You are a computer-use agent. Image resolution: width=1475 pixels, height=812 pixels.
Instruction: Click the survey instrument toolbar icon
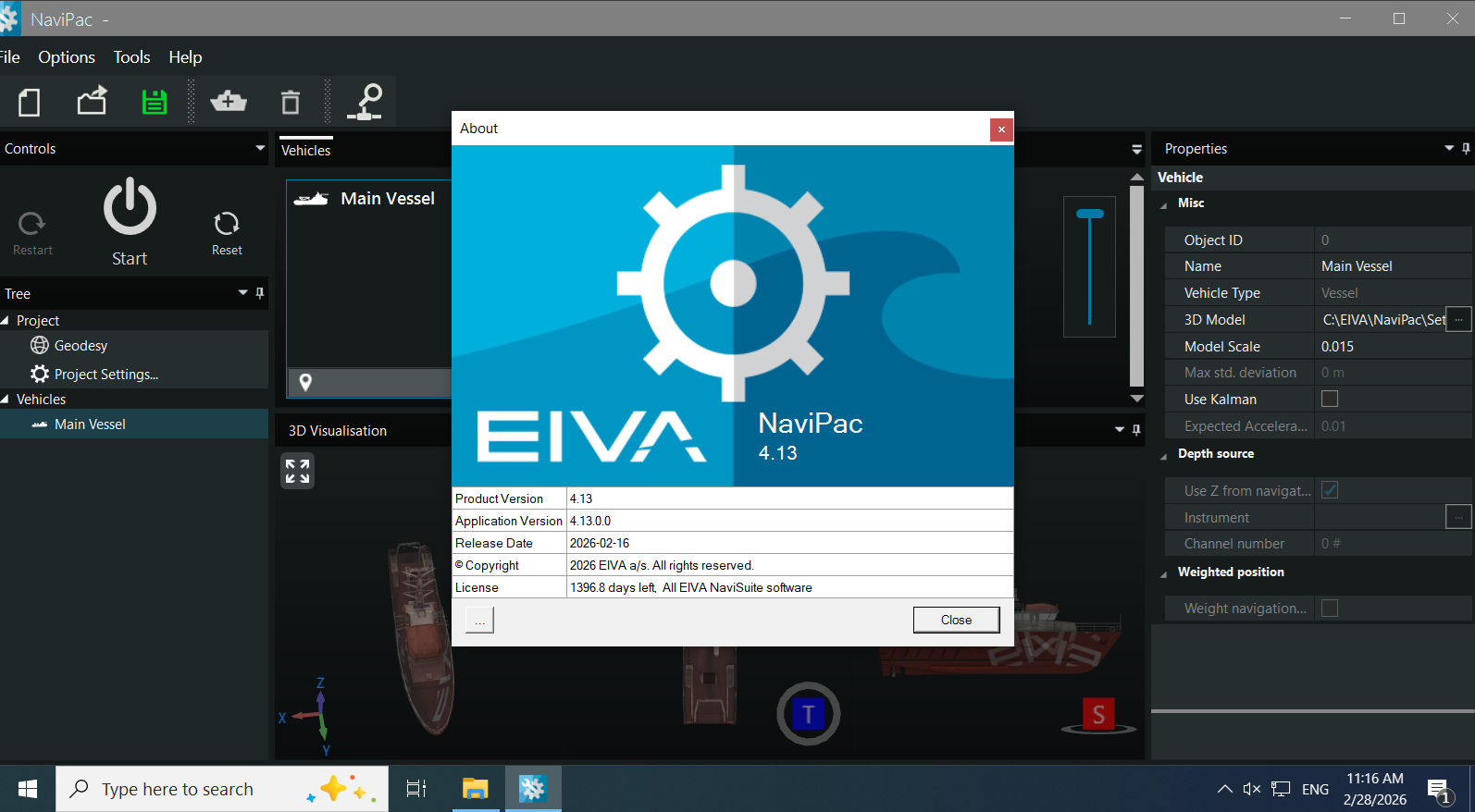365,102
